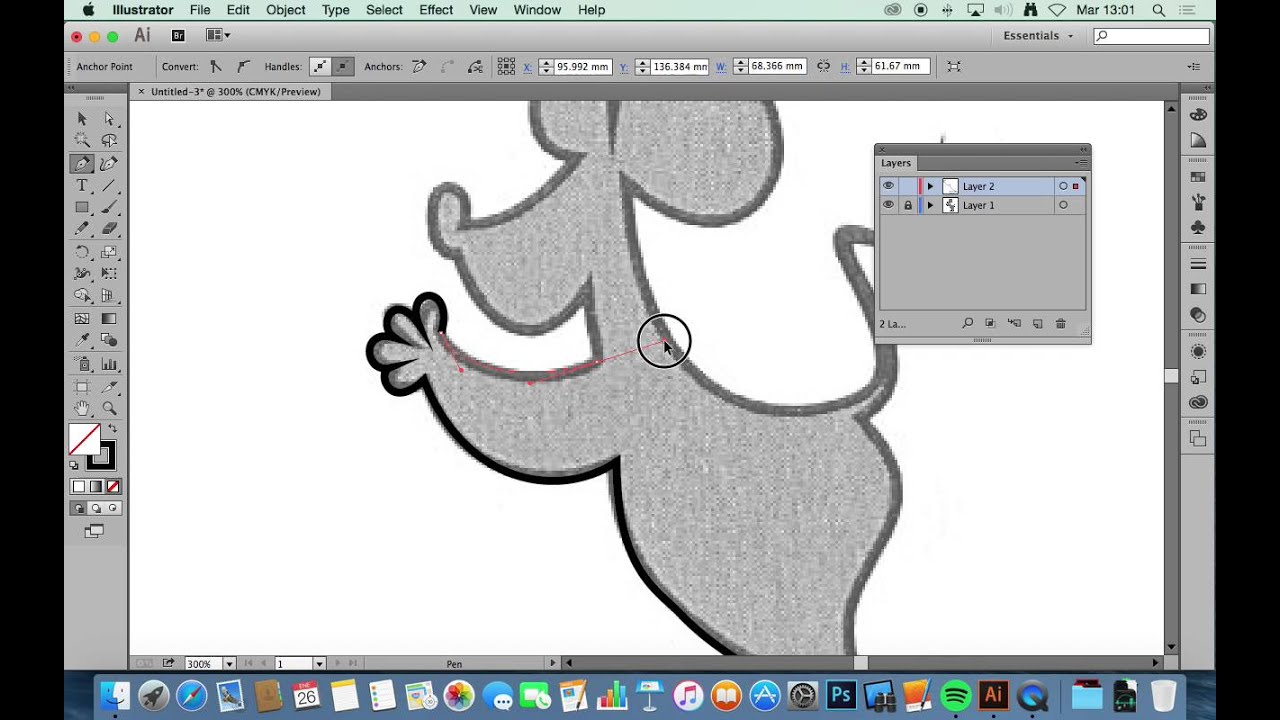Unlock Layer 1 via its lock icon
Viewport: 1280px width, 720px height.
[x=908, y=205]
